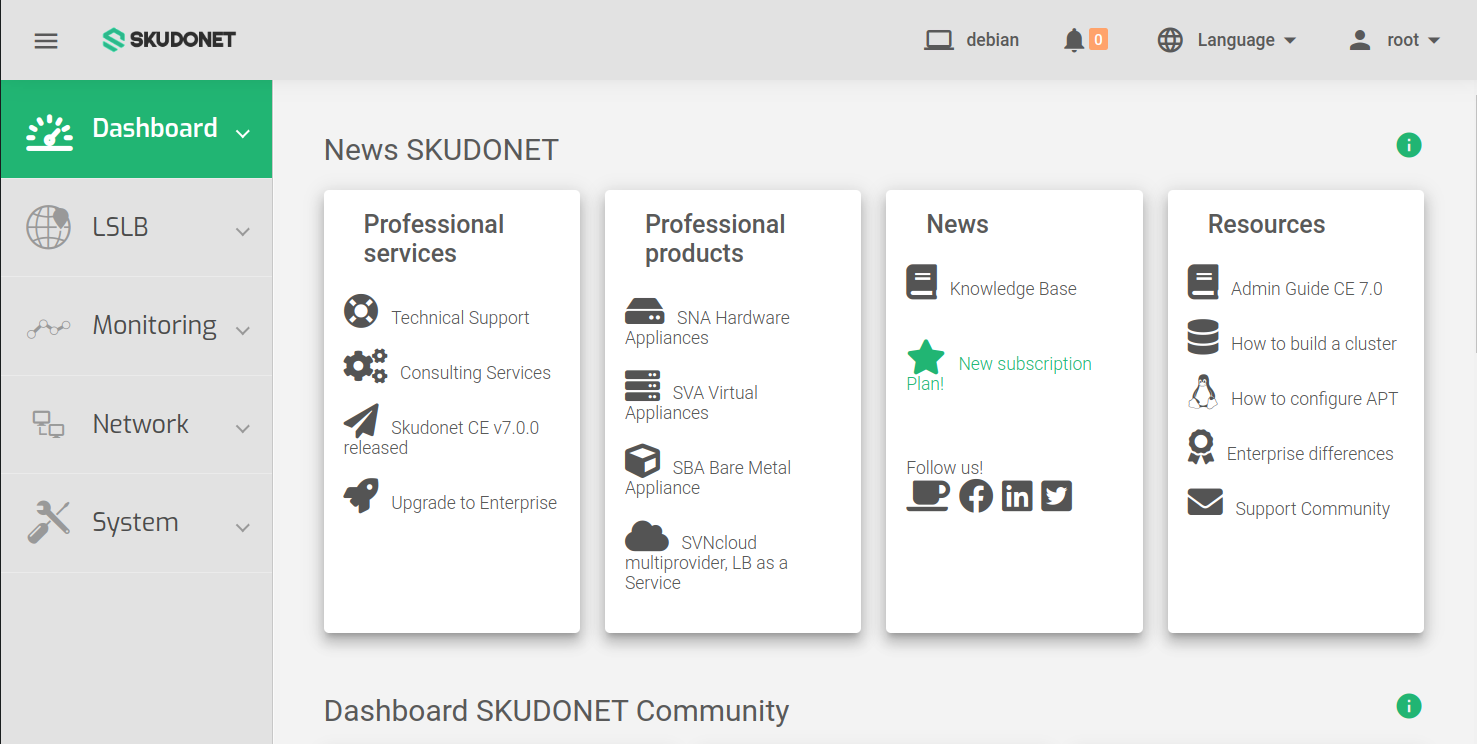Click the SVNcloud cloud icon
Viewport: 1477px width, 744px height.
647,536
